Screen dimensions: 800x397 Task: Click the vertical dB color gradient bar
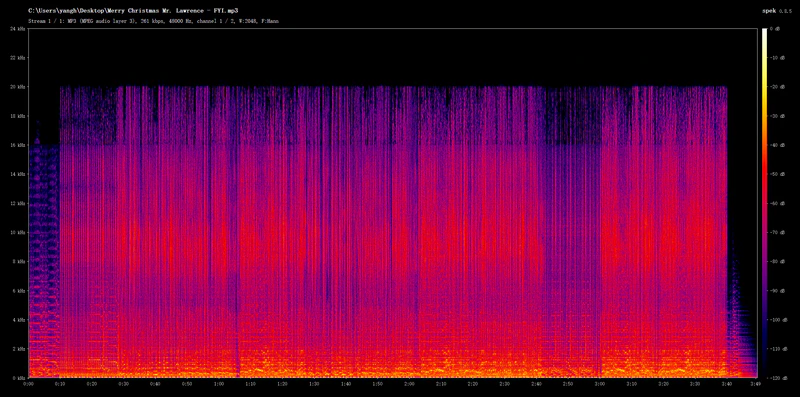(765, 203)
